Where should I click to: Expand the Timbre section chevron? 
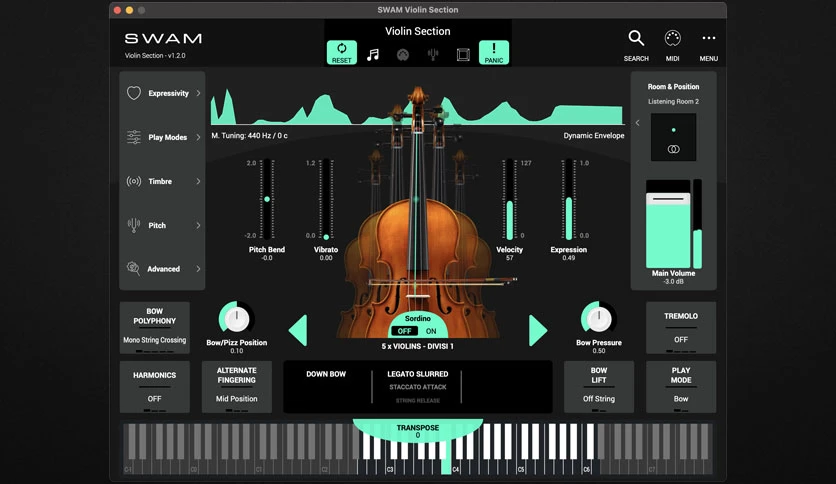198,181
